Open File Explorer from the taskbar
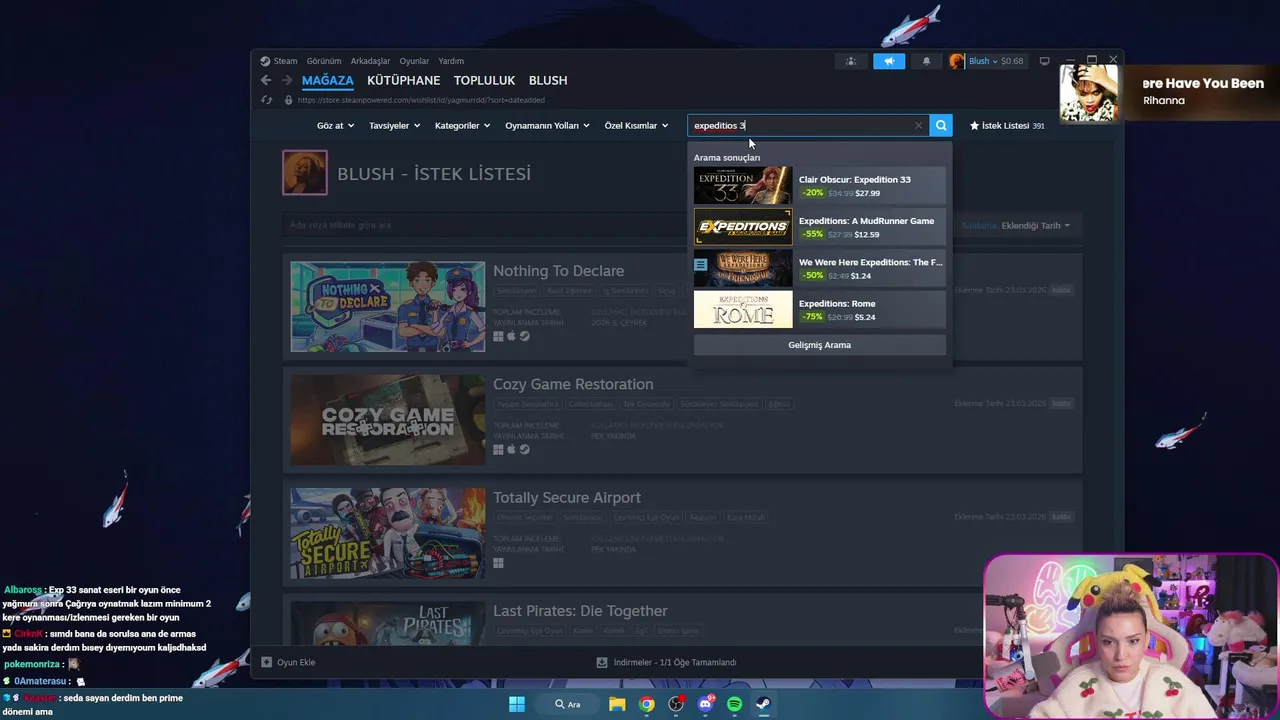1280x720 pixels. 617,704
